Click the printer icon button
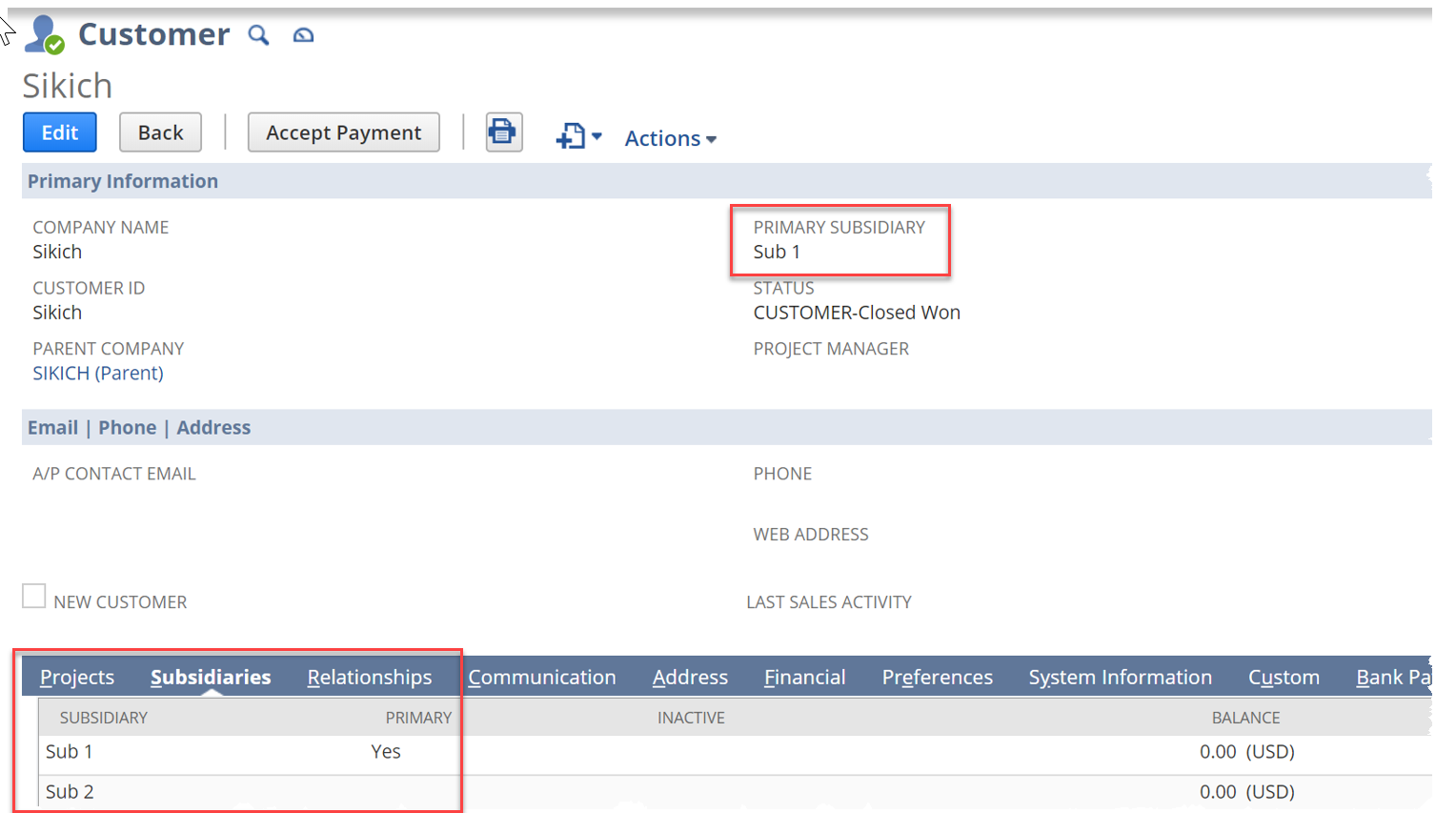The width and height of the screenshot is (1456, 813). [x=503, y=132]
